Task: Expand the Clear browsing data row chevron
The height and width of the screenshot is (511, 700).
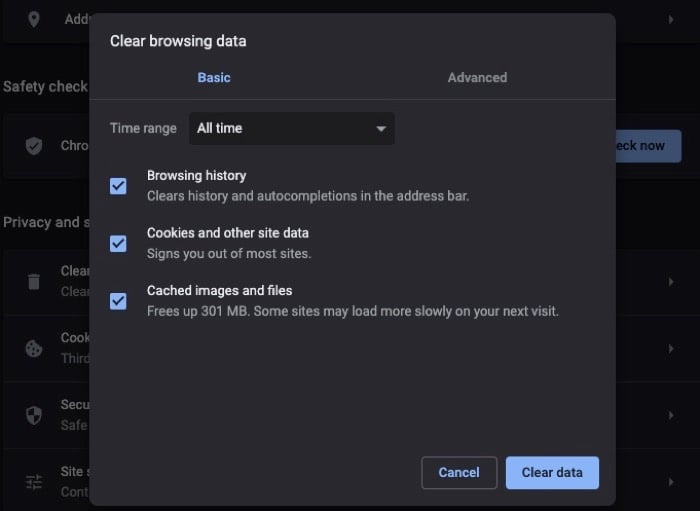Action: tap(671, 282)
